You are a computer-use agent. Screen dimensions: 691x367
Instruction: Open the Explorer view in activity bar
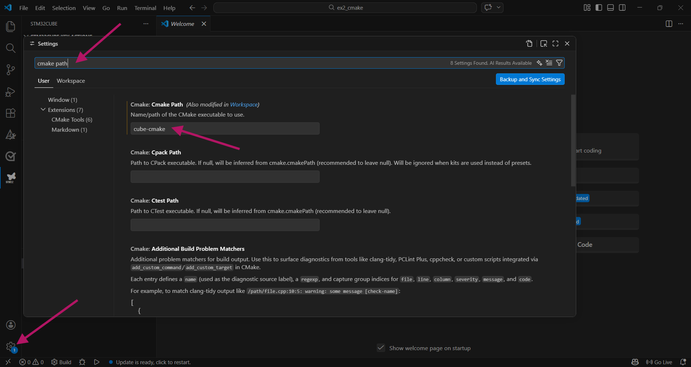pyautogui.click(x=11, y=26)
